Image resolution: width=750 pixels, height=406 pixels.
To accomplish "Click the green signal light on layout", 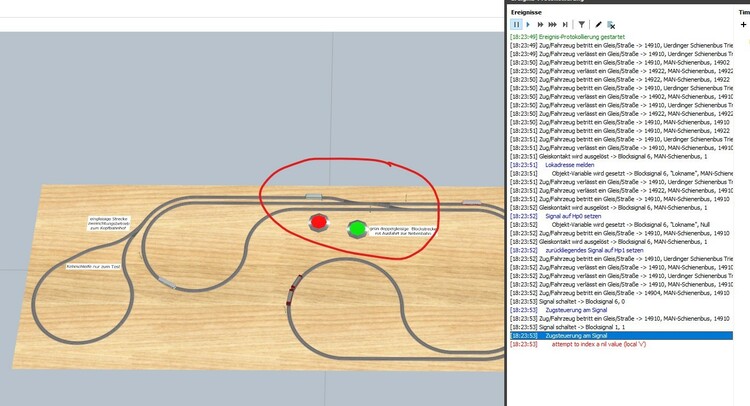I will tap(356, 229).
